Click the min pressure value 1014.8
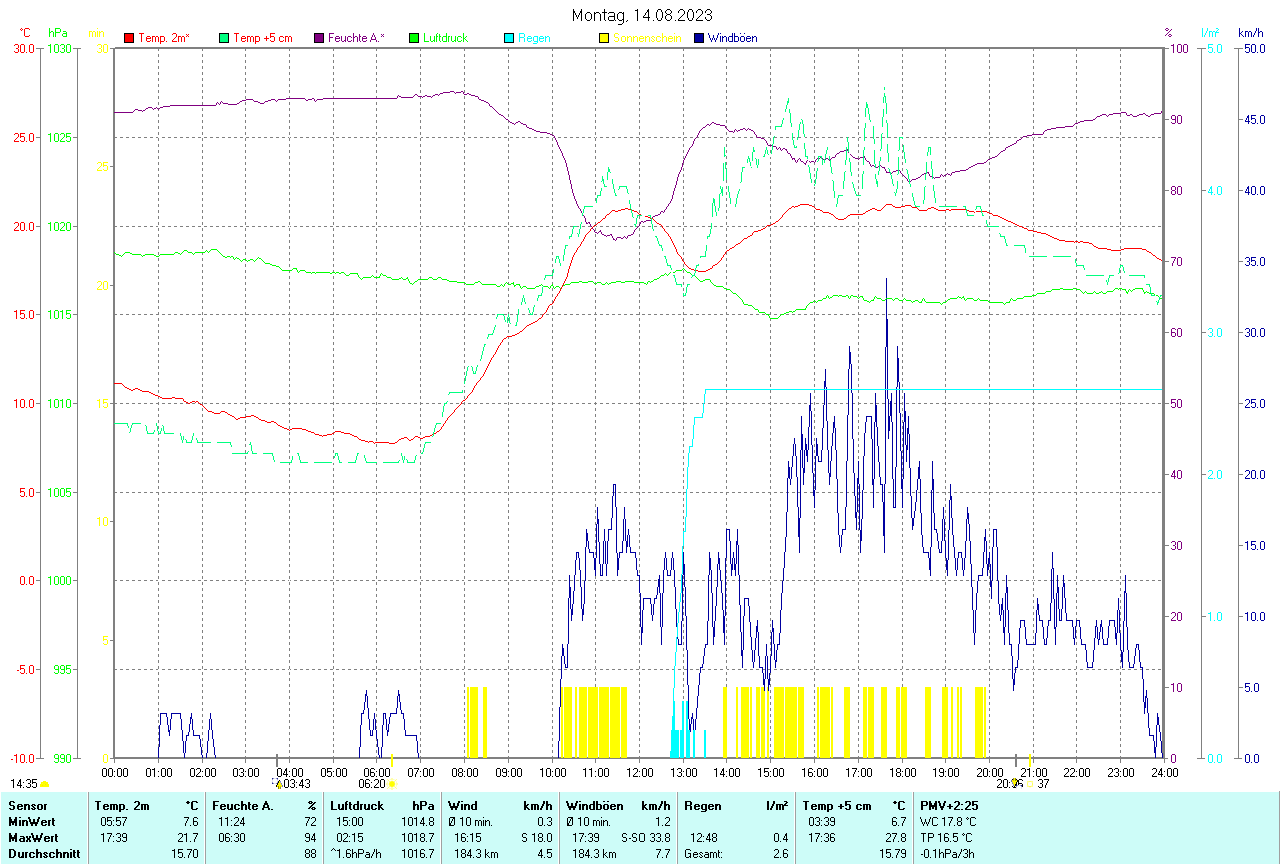Image resolution: width=1280 pixels, height=864 pixels. 418,821
